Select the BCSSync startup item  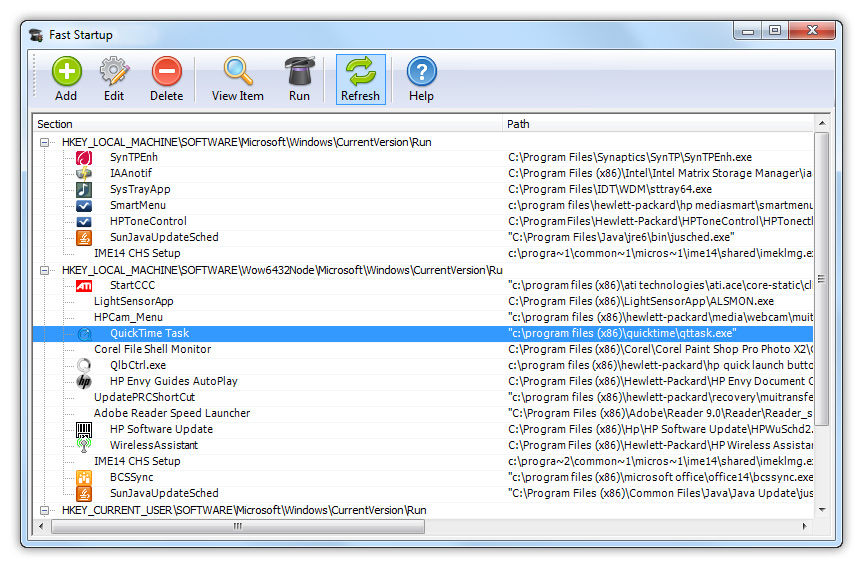[x=130, y=477]
